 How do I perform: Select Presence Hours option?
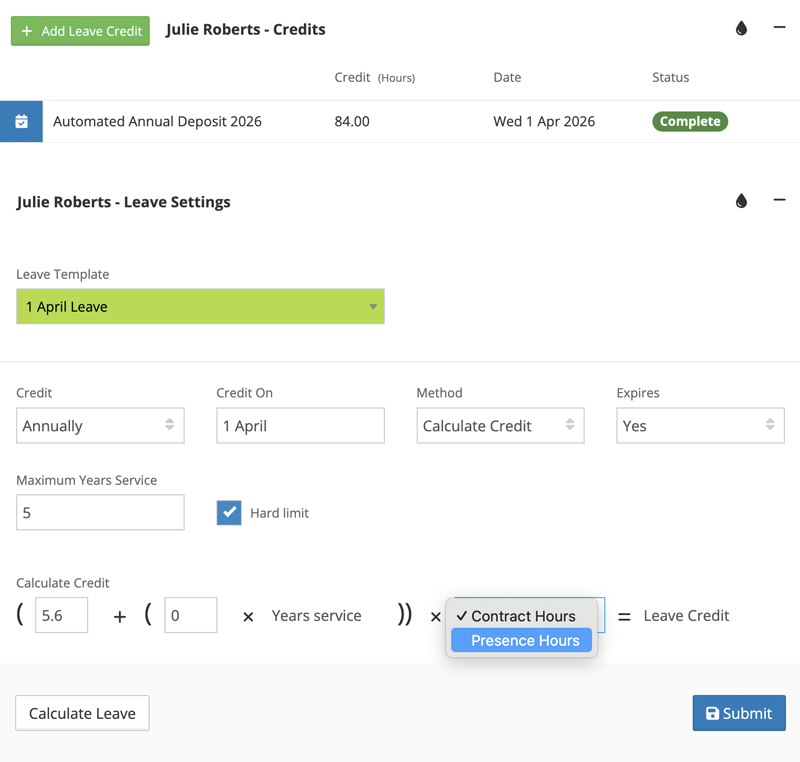(521, 640)
